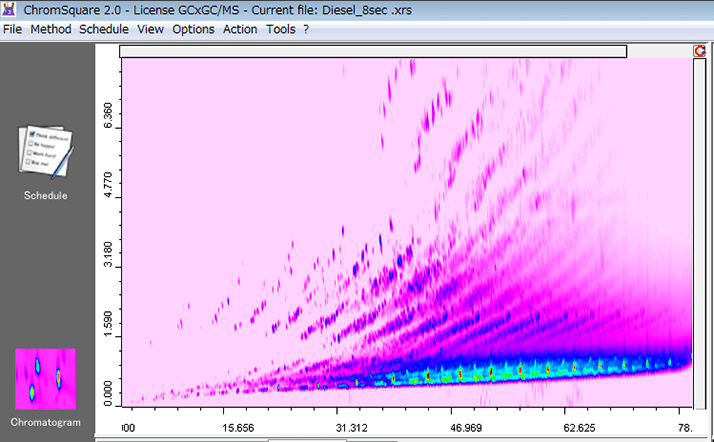Click the Chromatogram label in sidebar
The image size is (714, 442).
(x=45, y=423)
